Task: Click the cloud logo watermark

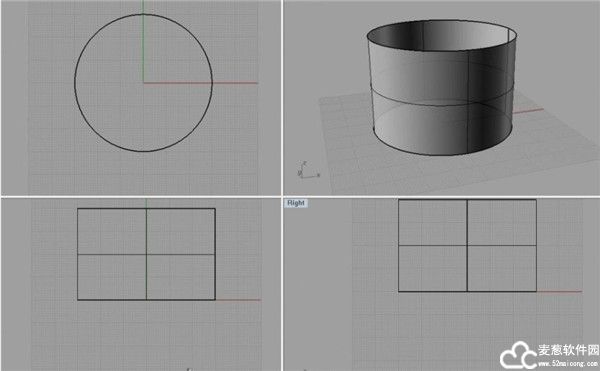Action: (518, 356)
